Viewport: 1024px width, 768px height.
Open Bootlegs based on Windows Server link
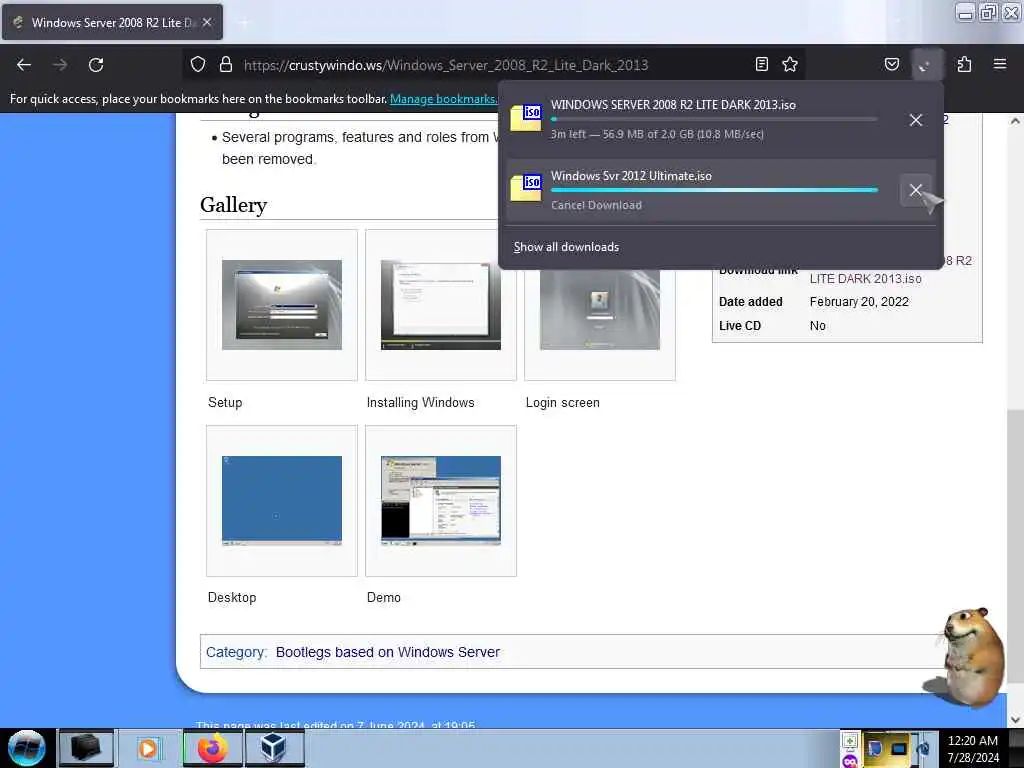388,652
